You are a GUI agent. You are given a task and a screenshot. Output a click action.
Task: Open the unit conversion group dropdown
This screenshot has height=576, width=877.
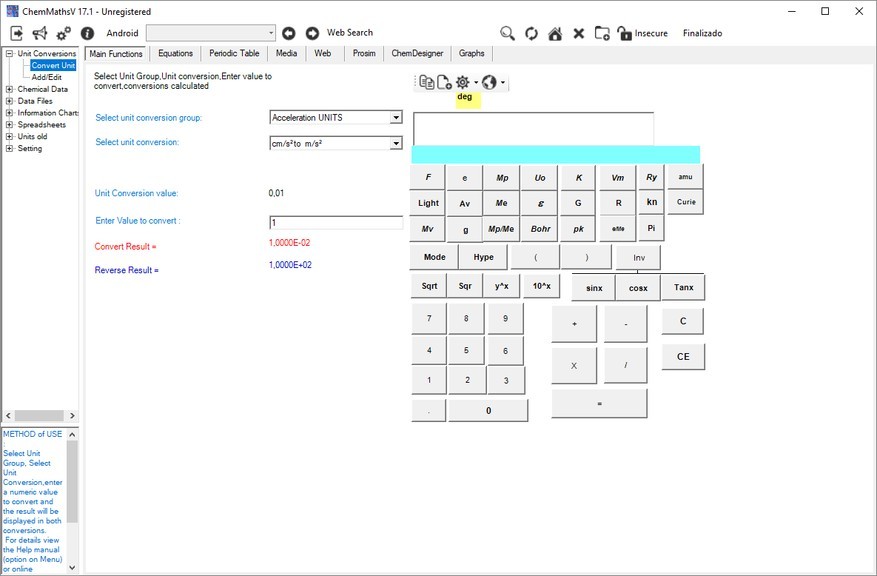point(396,117)
